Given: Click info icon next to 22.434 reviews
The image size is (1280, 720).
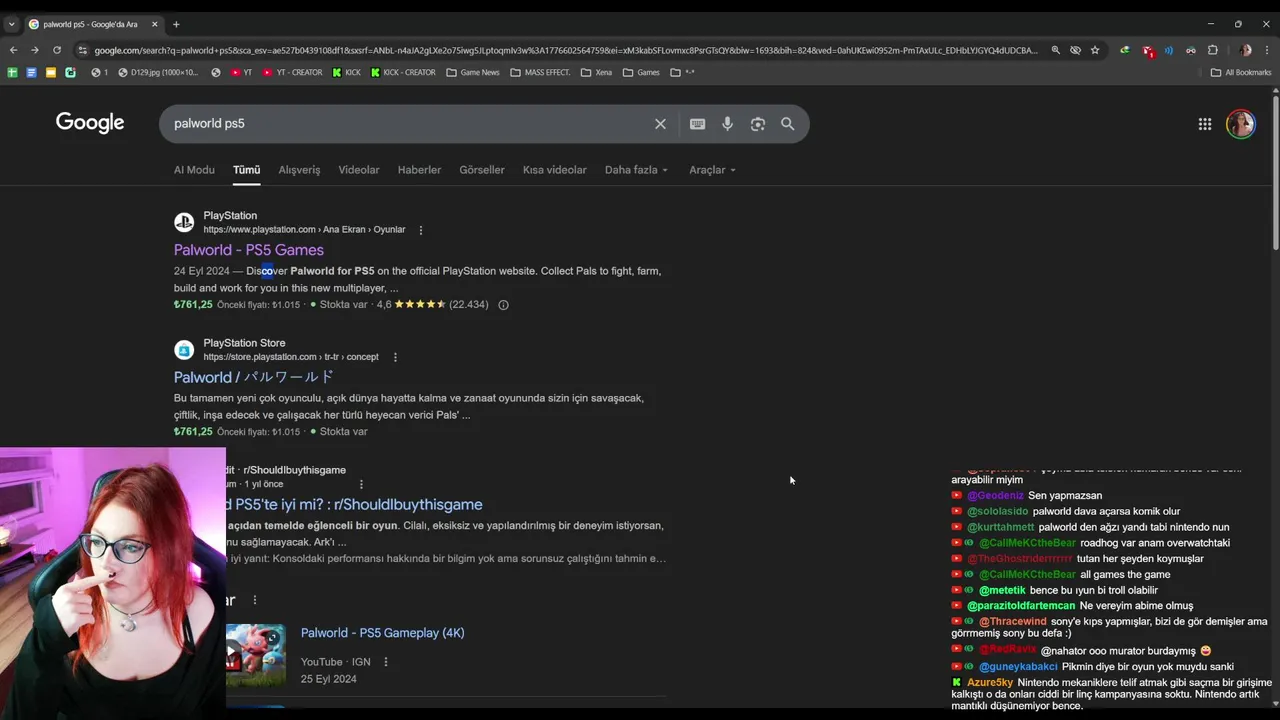Looking at the screenshot, I should 503,305.
